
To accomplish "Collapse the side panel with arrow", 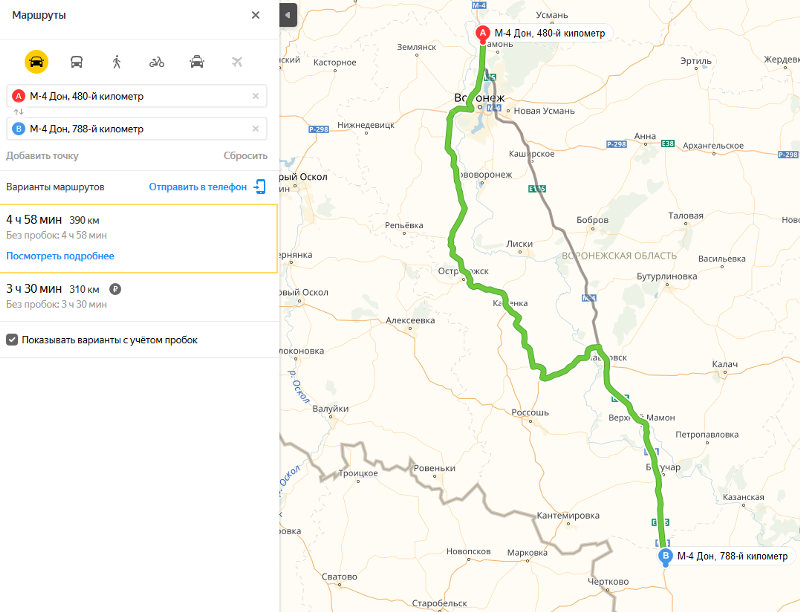I will point(288,15).
